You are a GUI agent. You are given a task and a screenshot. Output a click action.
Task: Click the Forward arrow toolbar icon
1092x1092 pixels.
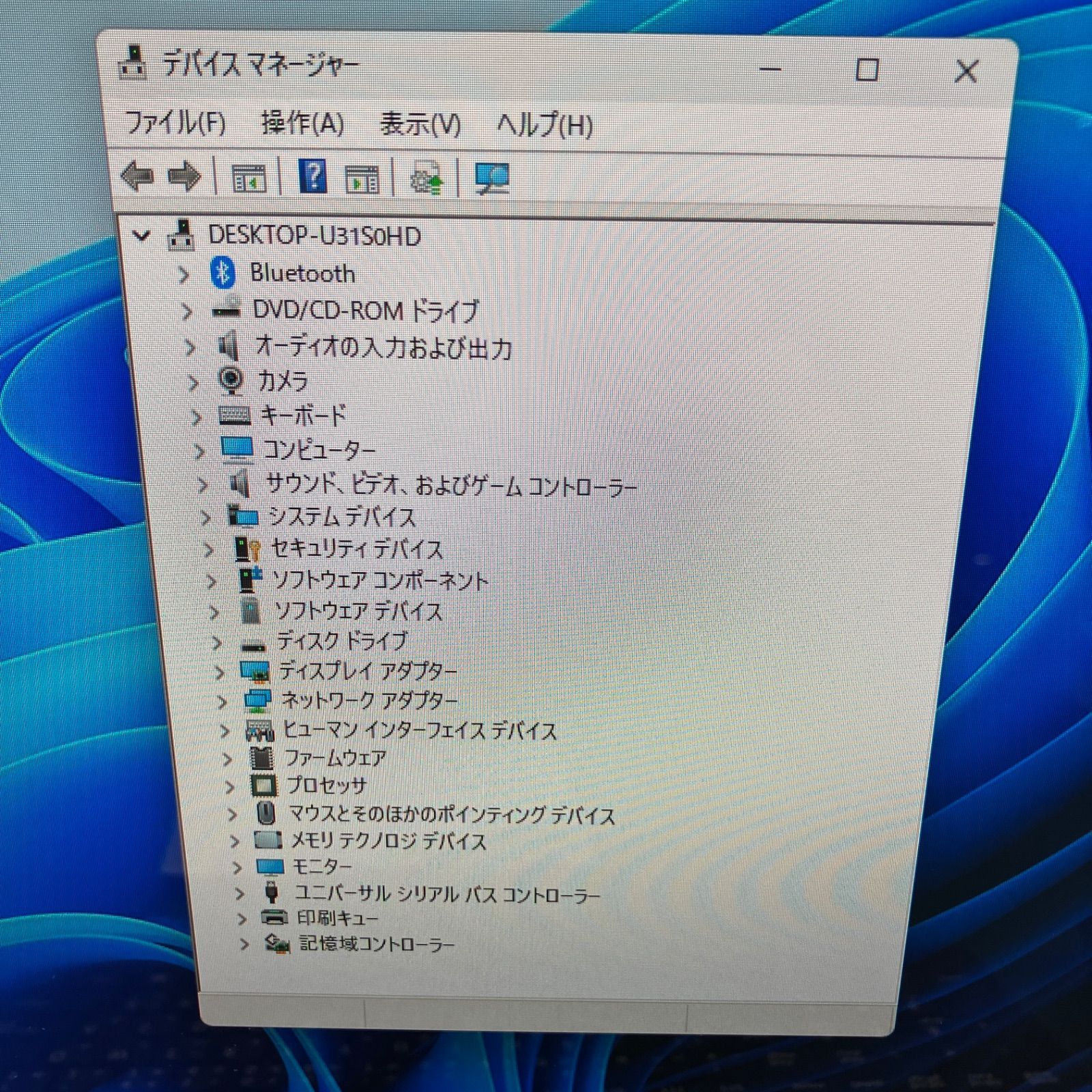pos(184,177)
